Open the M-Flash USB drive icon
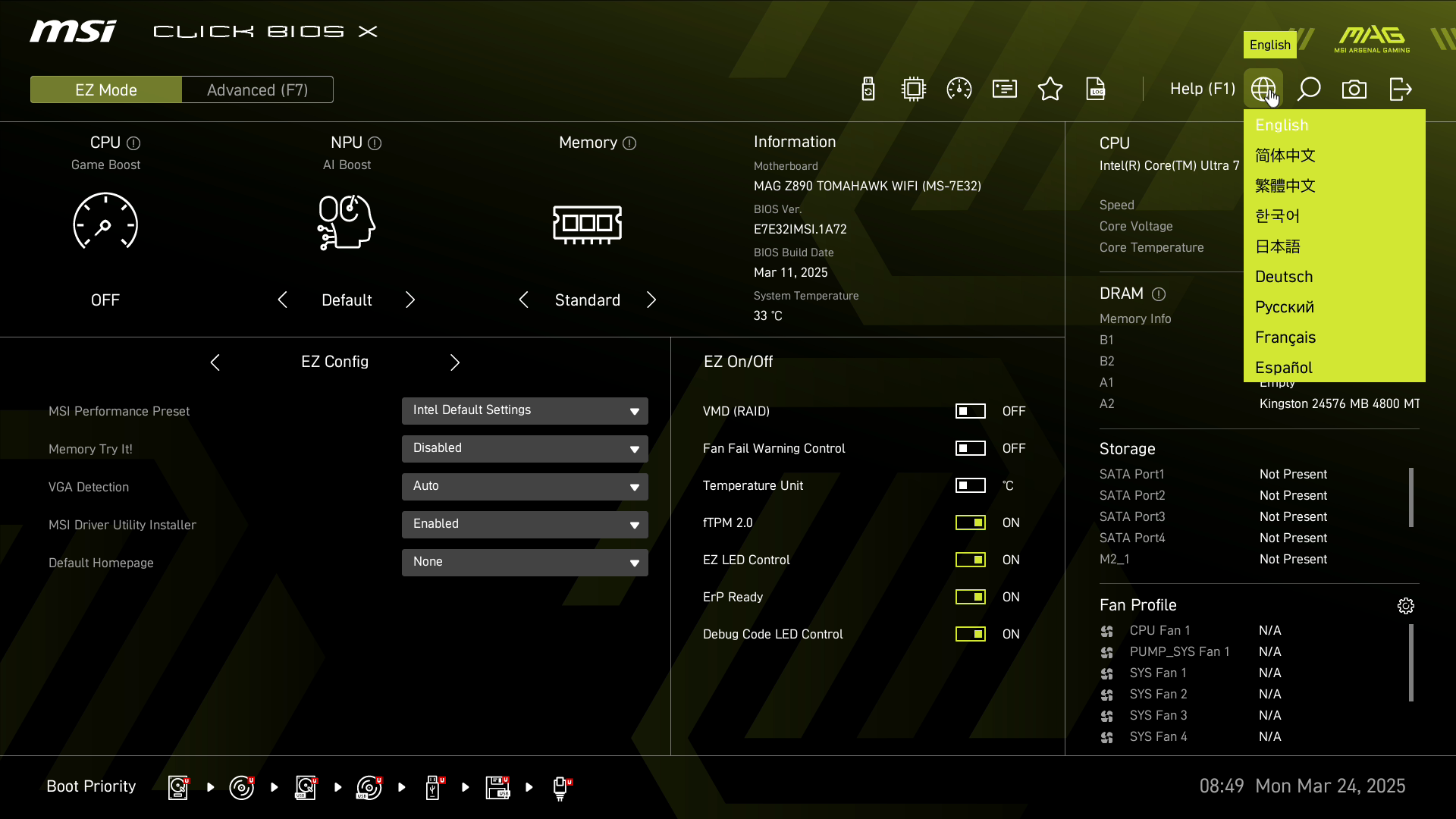 pyautogui.click(x=868, y=89)
